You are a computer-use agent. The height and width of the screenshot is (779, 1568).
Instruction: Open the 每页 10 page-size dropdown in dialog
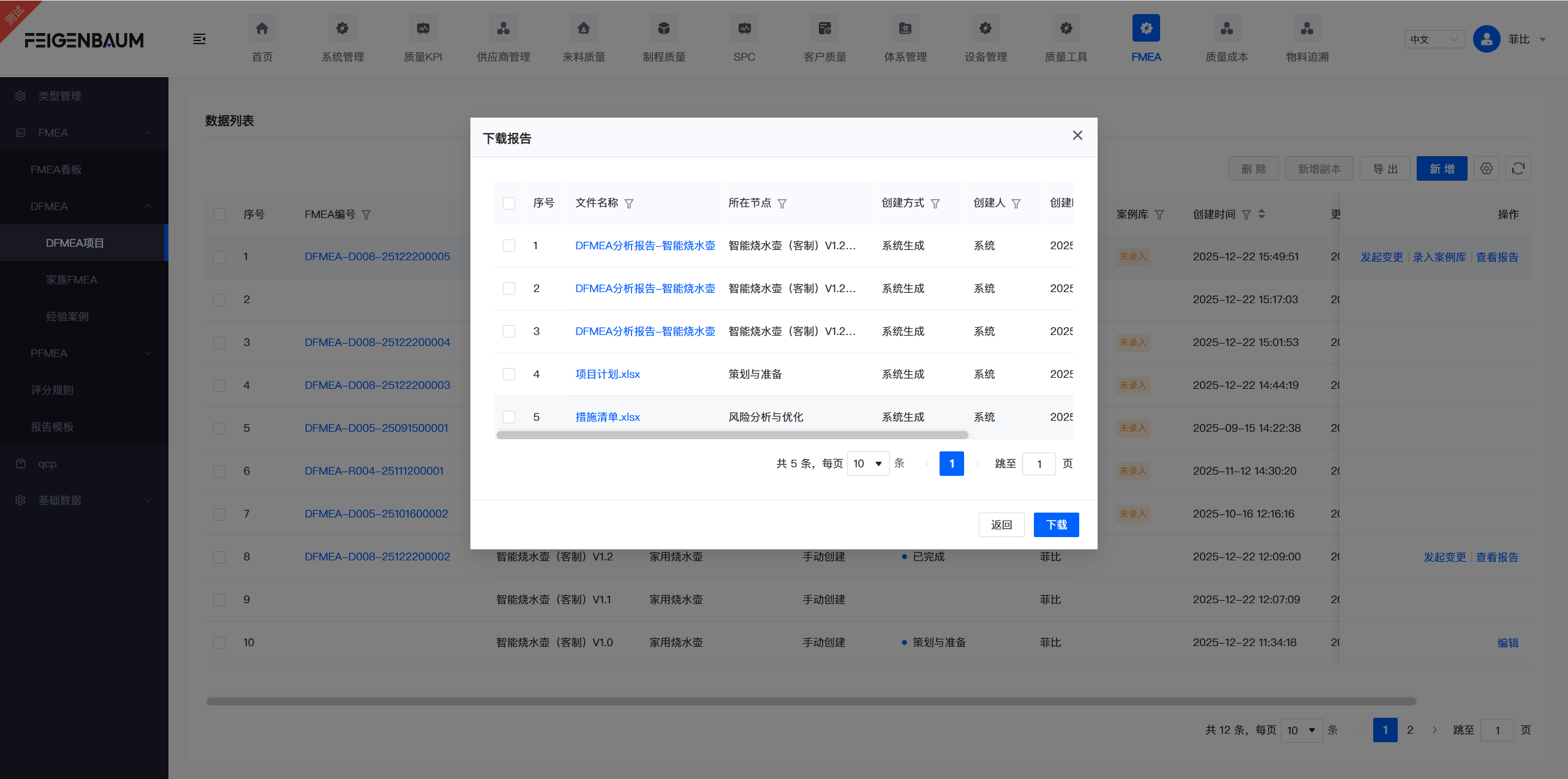tap(867, 464)
